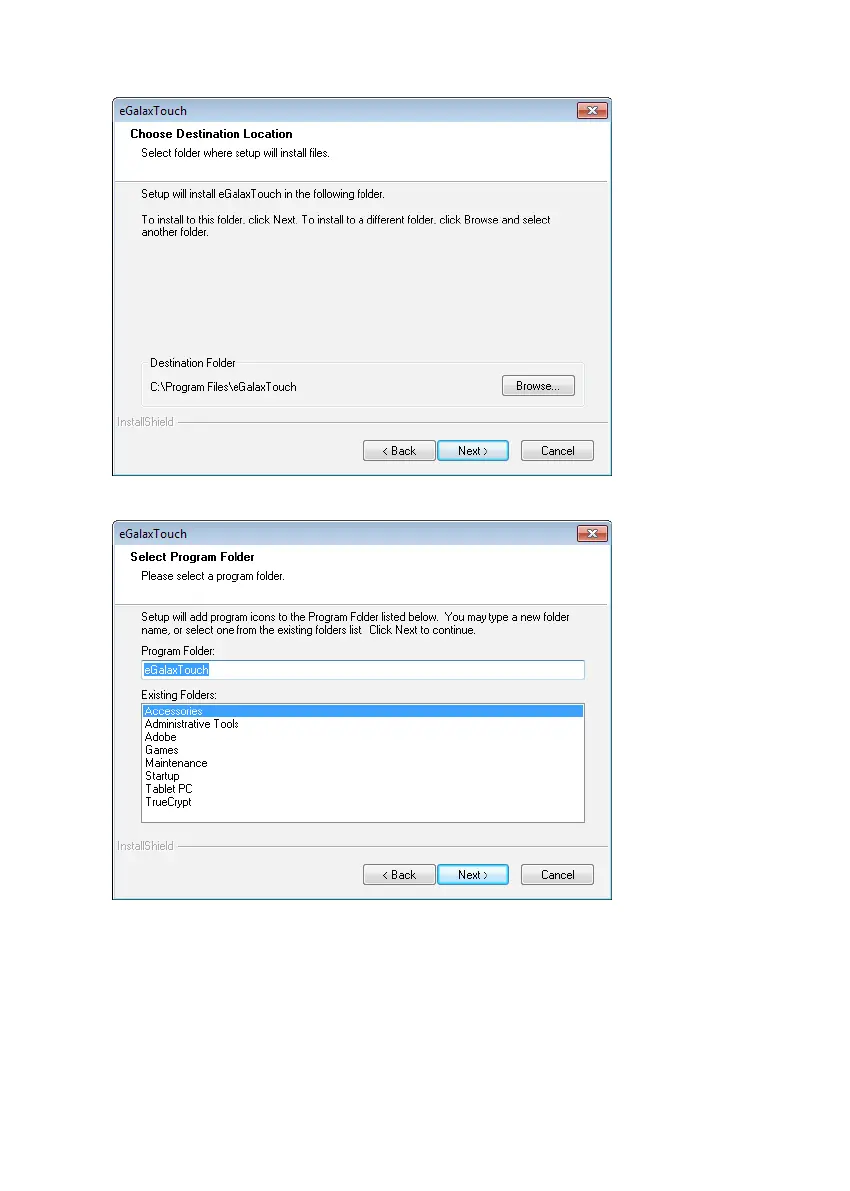Cancel the destination location setup dialog
Viewport: 850px width, 1191px height.
click(x=557, y=451)
